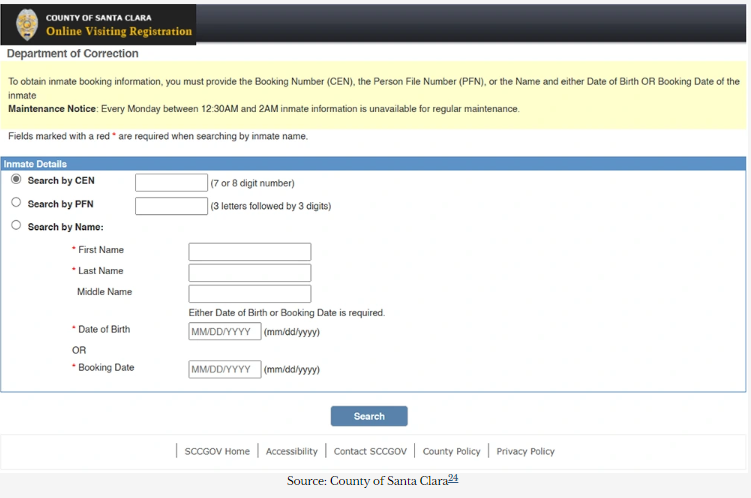Choose the Search by PFN radio option
This screenshot has width=751, height=498.
coord(16,202)
